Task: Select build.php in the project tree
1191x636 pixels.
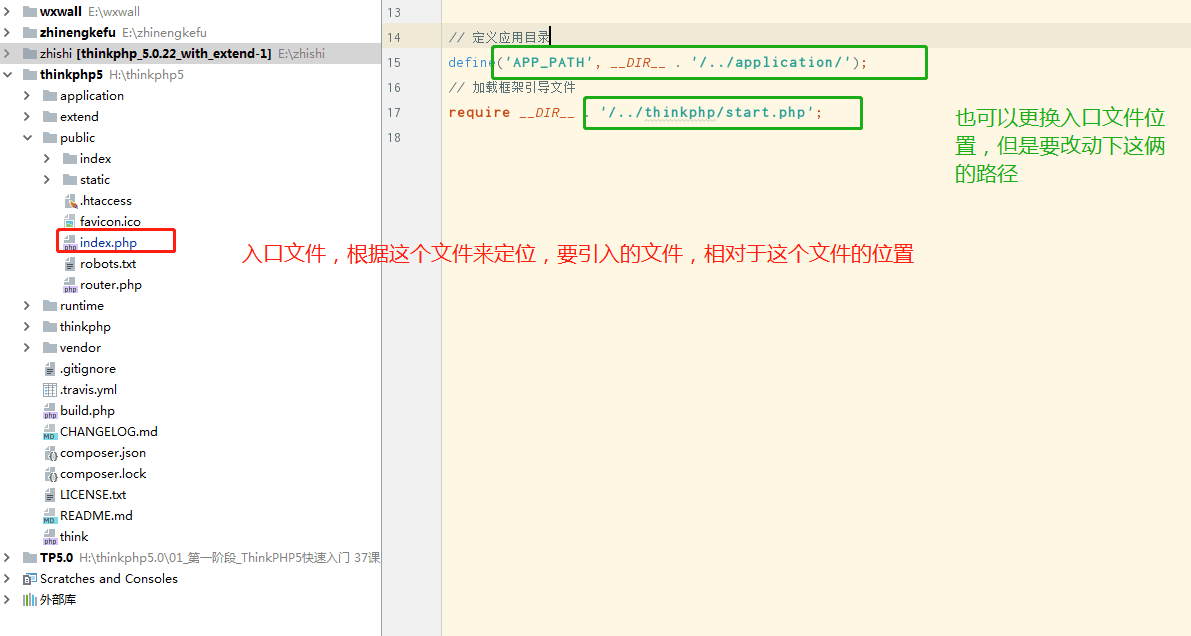Action: pyautogui.click(x=87, y=410)
